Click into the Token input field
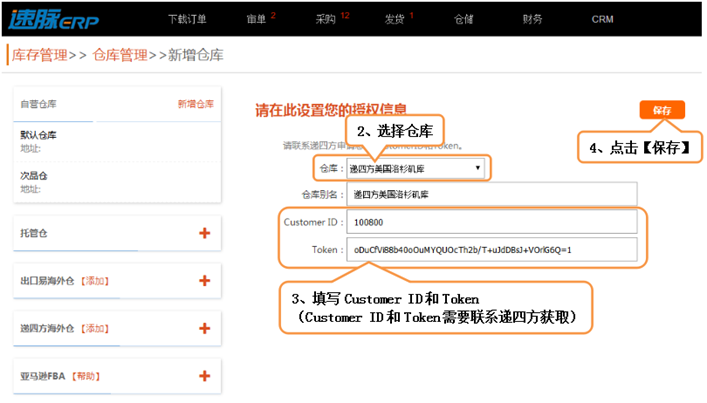This screenshot has height=403, width=707. click(x=490, y=249)
